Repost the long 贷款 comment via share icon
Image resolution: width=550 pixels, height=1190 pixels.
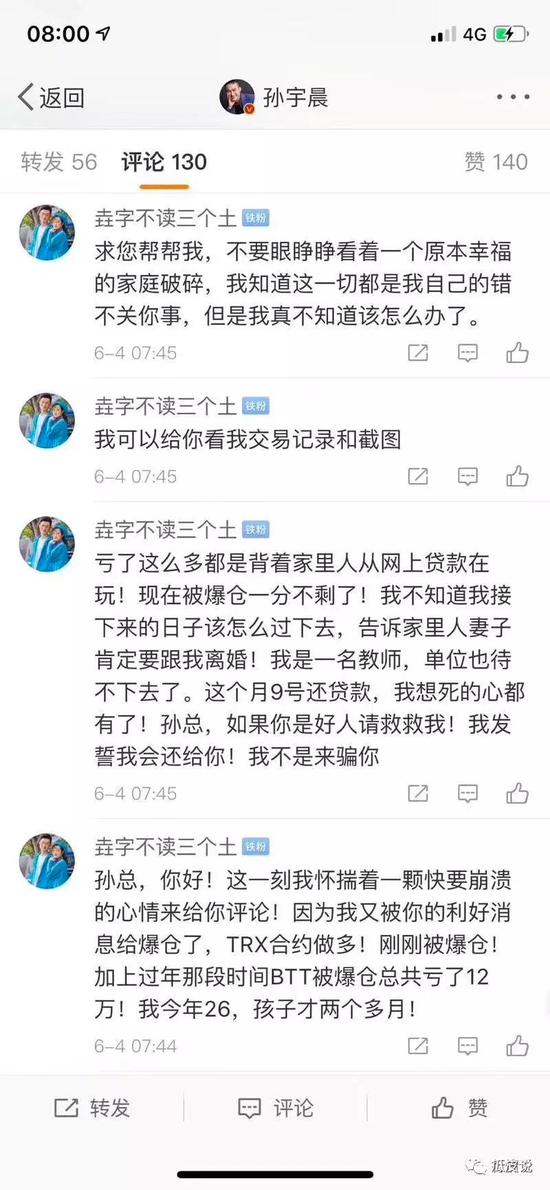pos(418,793)
